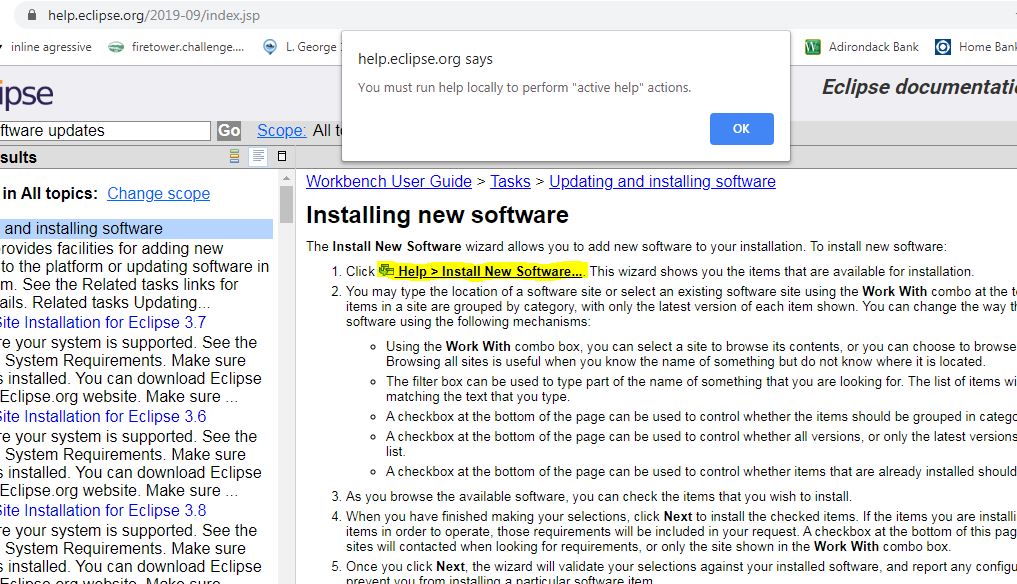Screen dimensions: 1017x584
Task: Open the Tasks breadcrumb link
Action: (510, 182)
